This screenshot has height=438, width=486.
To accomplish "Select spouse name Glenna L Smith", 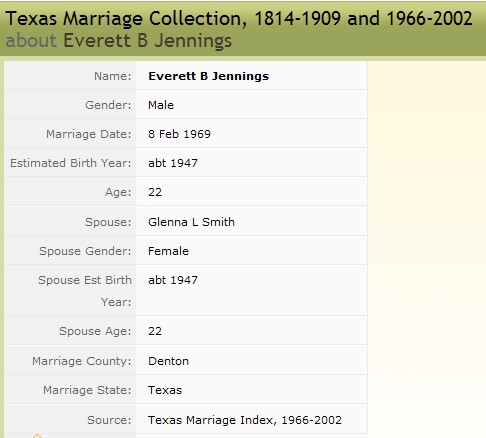I will tap(191, 222).
